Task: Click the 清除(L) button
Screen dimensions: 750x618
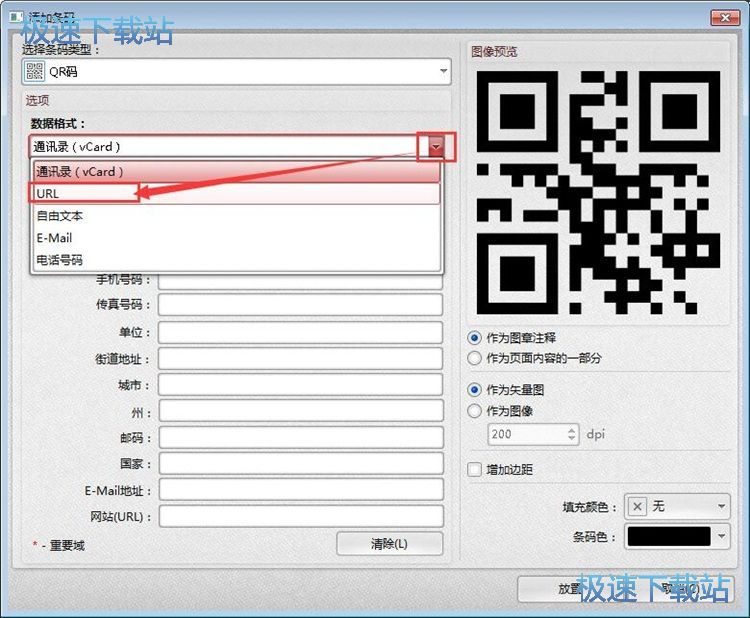Action: tap(389, 544)
